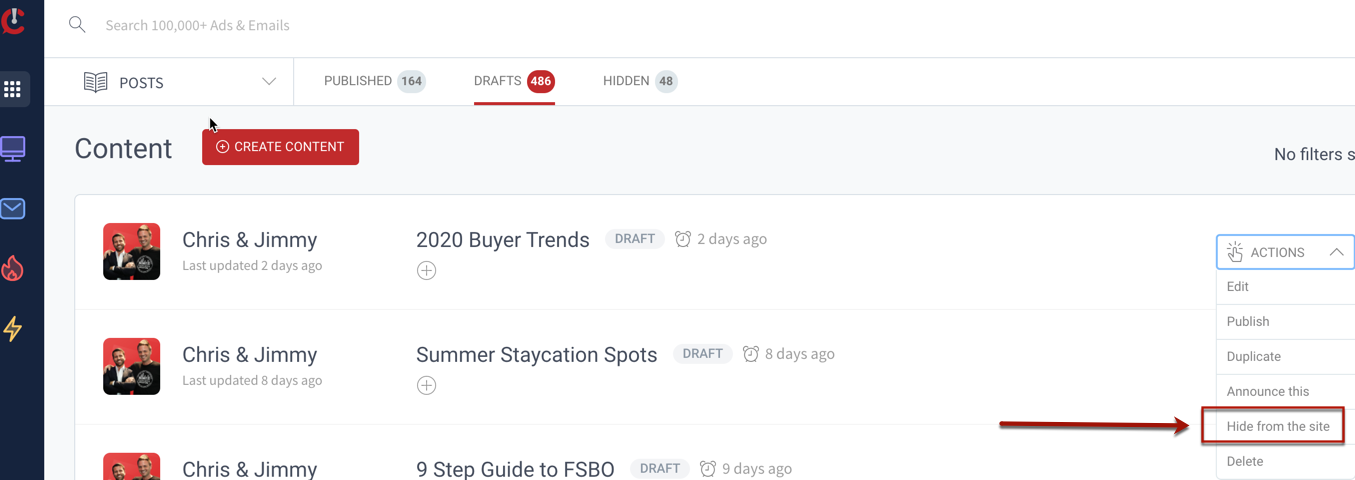
Task: Switch to the Drafts tab
Action: pos(514,81)
